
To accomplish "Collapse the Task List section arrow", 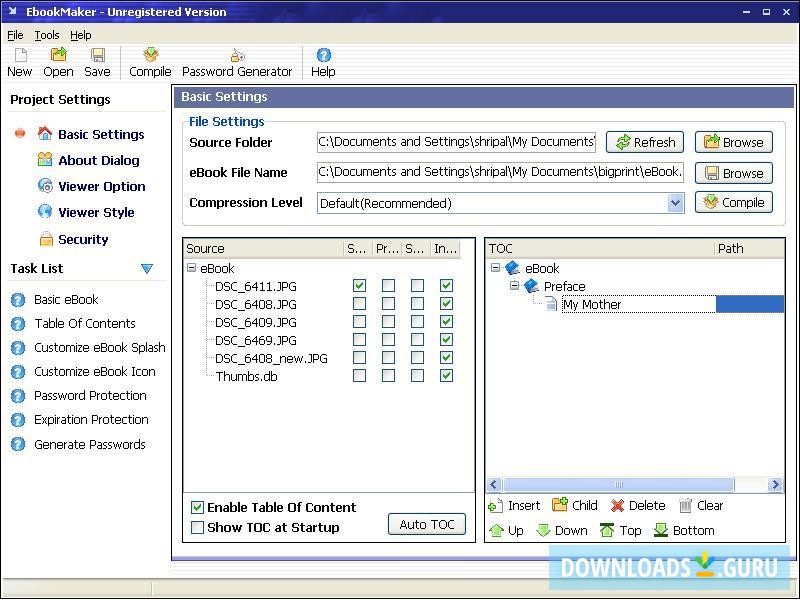I will 147,268.
